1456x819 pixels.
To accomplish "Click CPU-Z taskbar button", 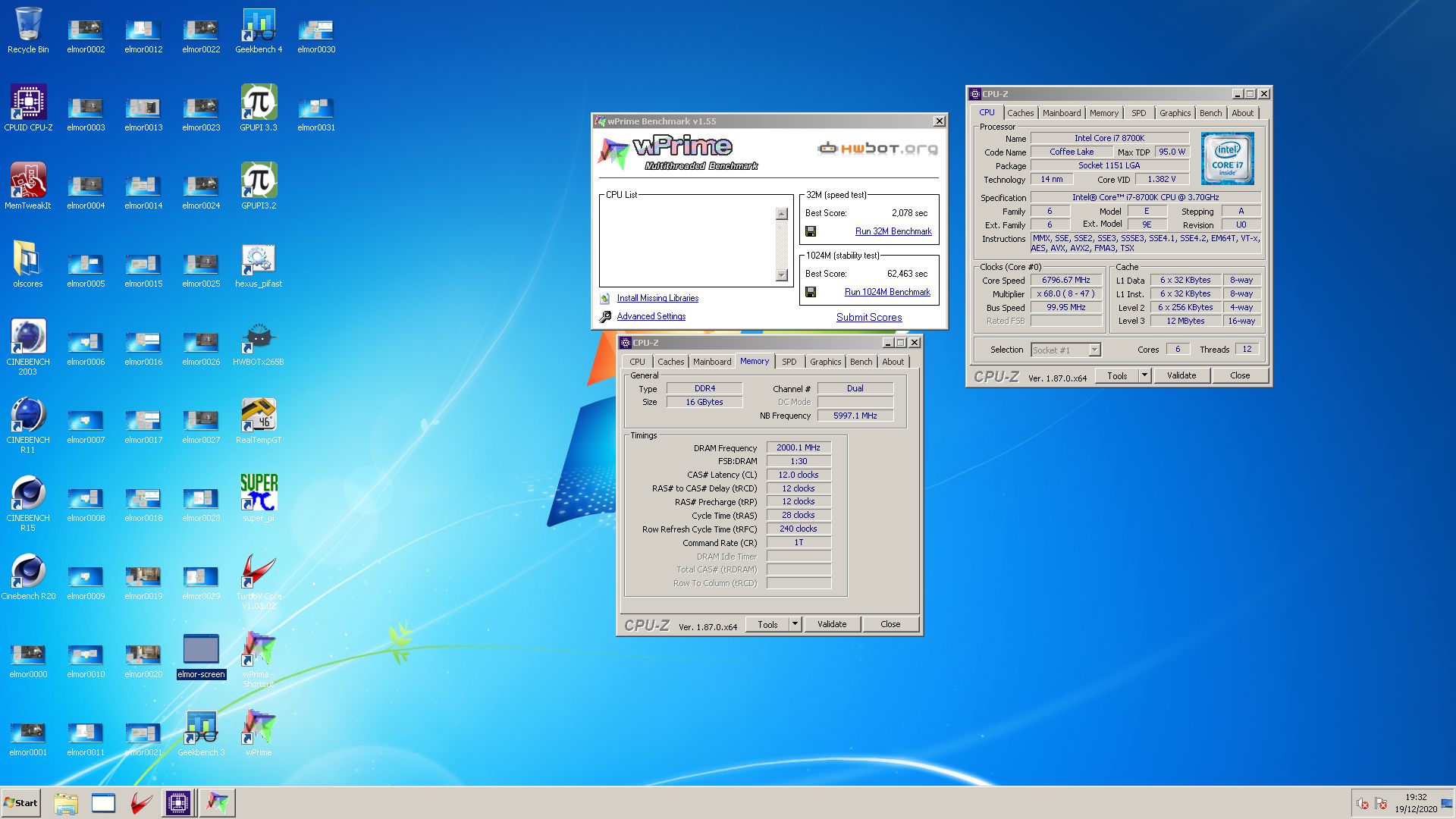I will [178, 803].
